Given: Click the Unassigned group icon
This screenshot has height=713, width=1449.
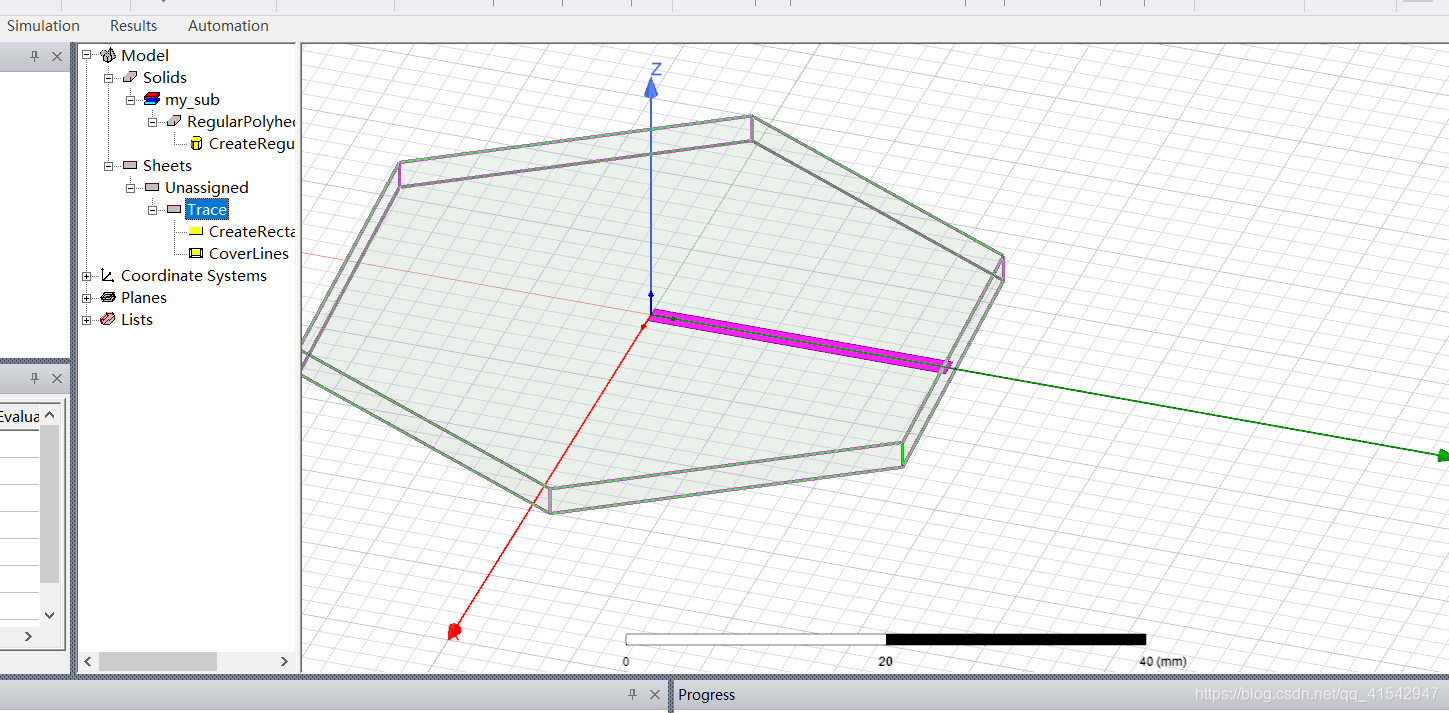Looking at the screenshot, I should [152, 187].
